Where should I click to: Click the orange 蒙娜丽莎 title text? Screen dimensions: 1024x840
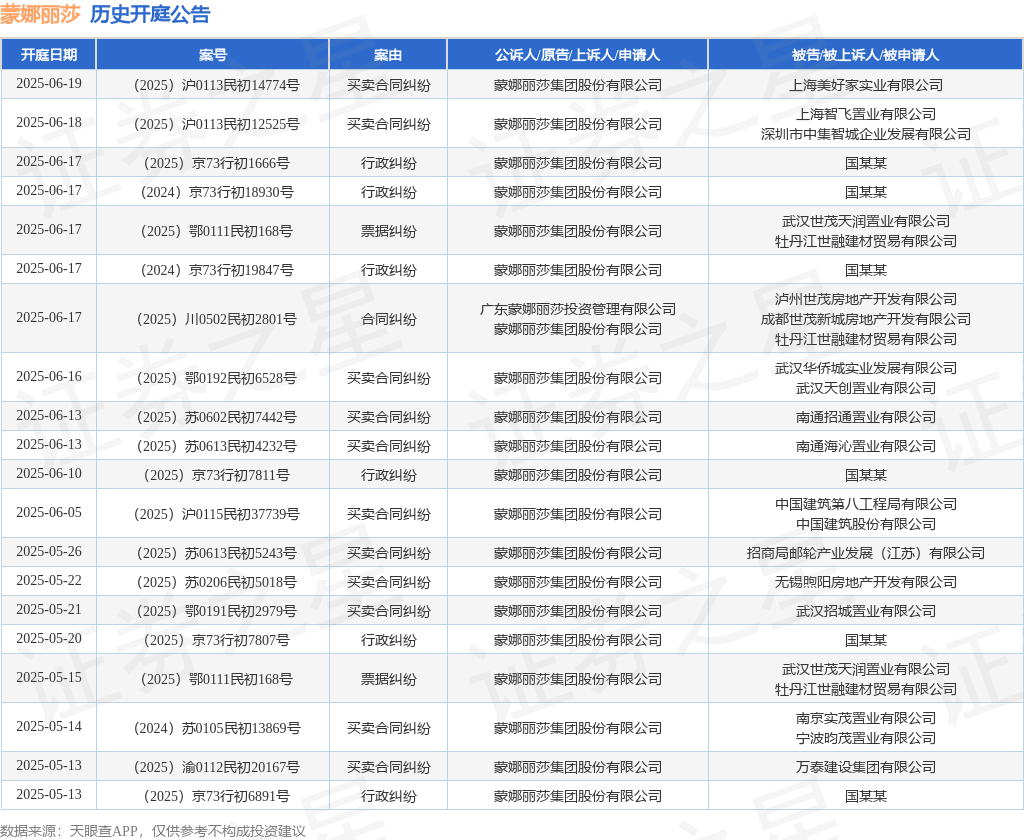(40, 14)
